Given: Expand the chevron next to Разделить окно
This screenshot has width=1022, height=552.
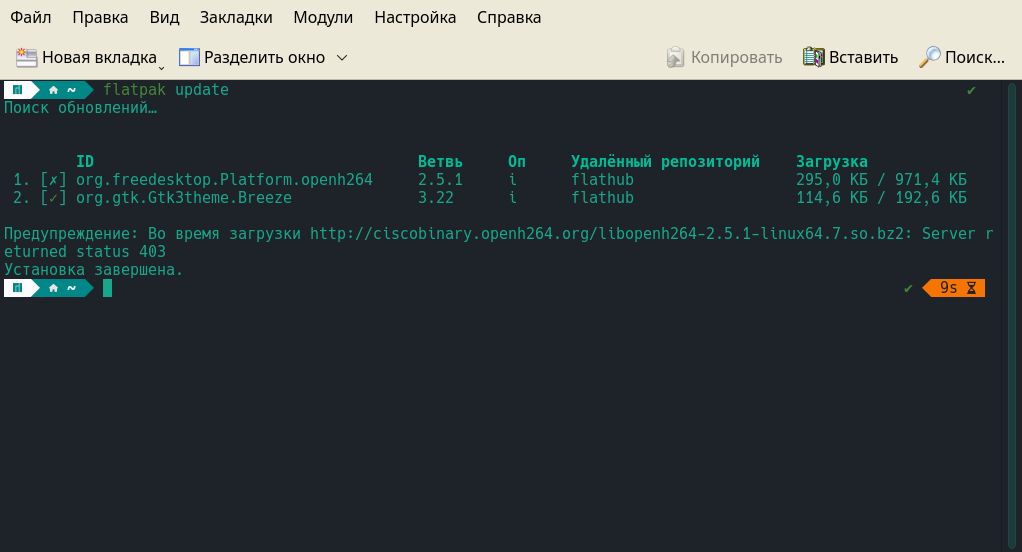Looking at the screenshot, I should pos(342,57).
